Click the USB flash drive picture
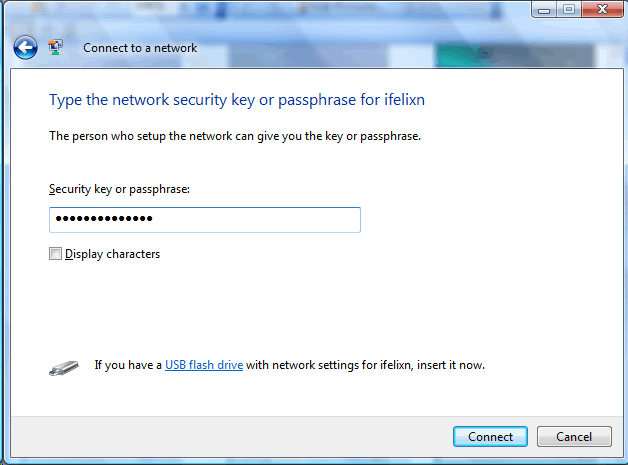The image size is (628, 465). click(x=64, y=367)
